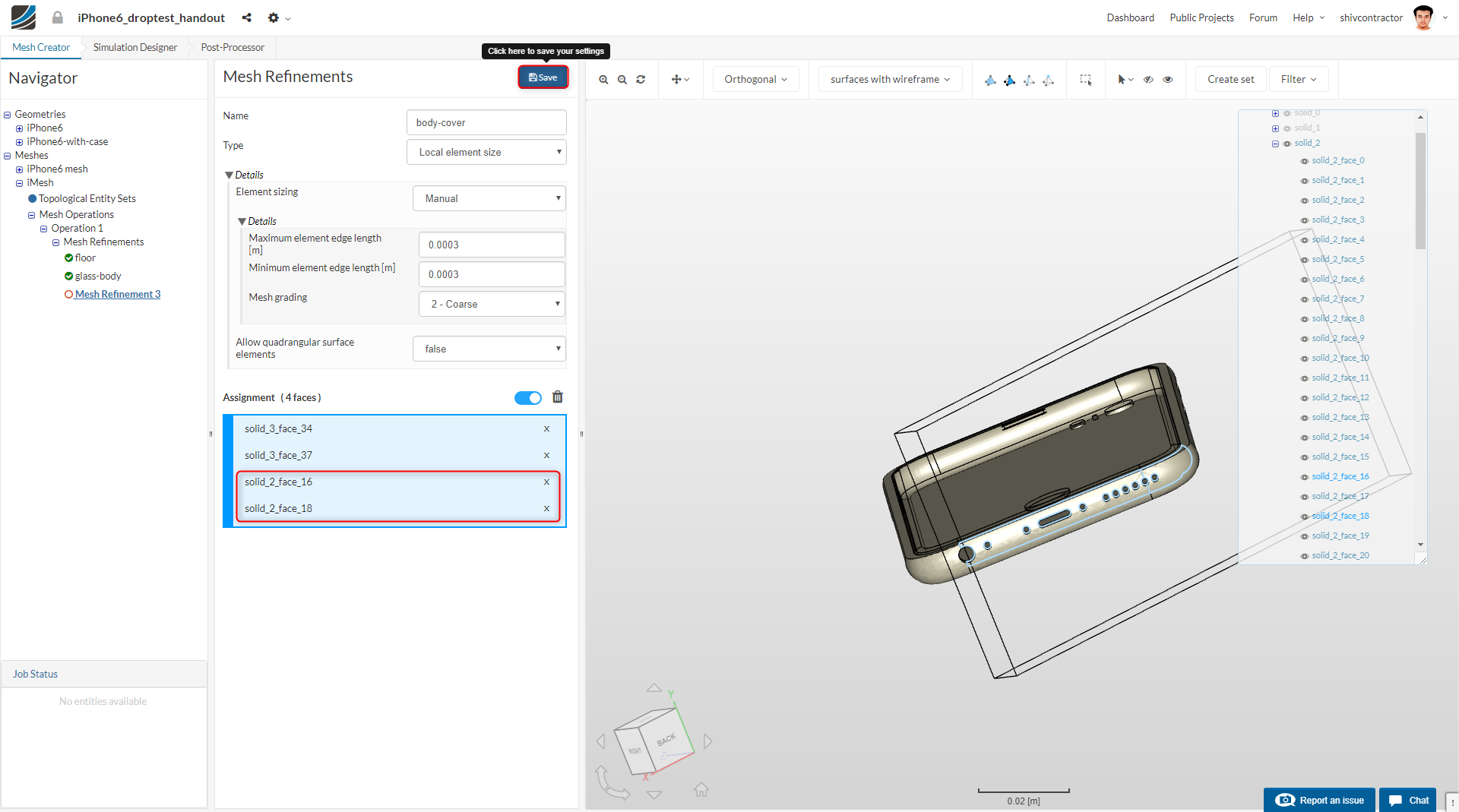Activate the box selection tool

click(1086, 80)
